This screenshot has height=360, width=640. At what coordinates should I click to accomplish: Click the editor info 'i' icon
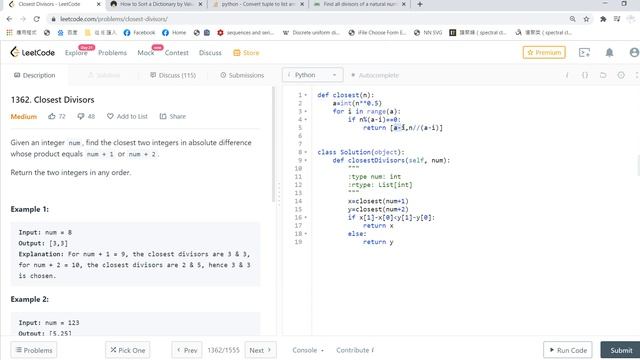(567, 75)
